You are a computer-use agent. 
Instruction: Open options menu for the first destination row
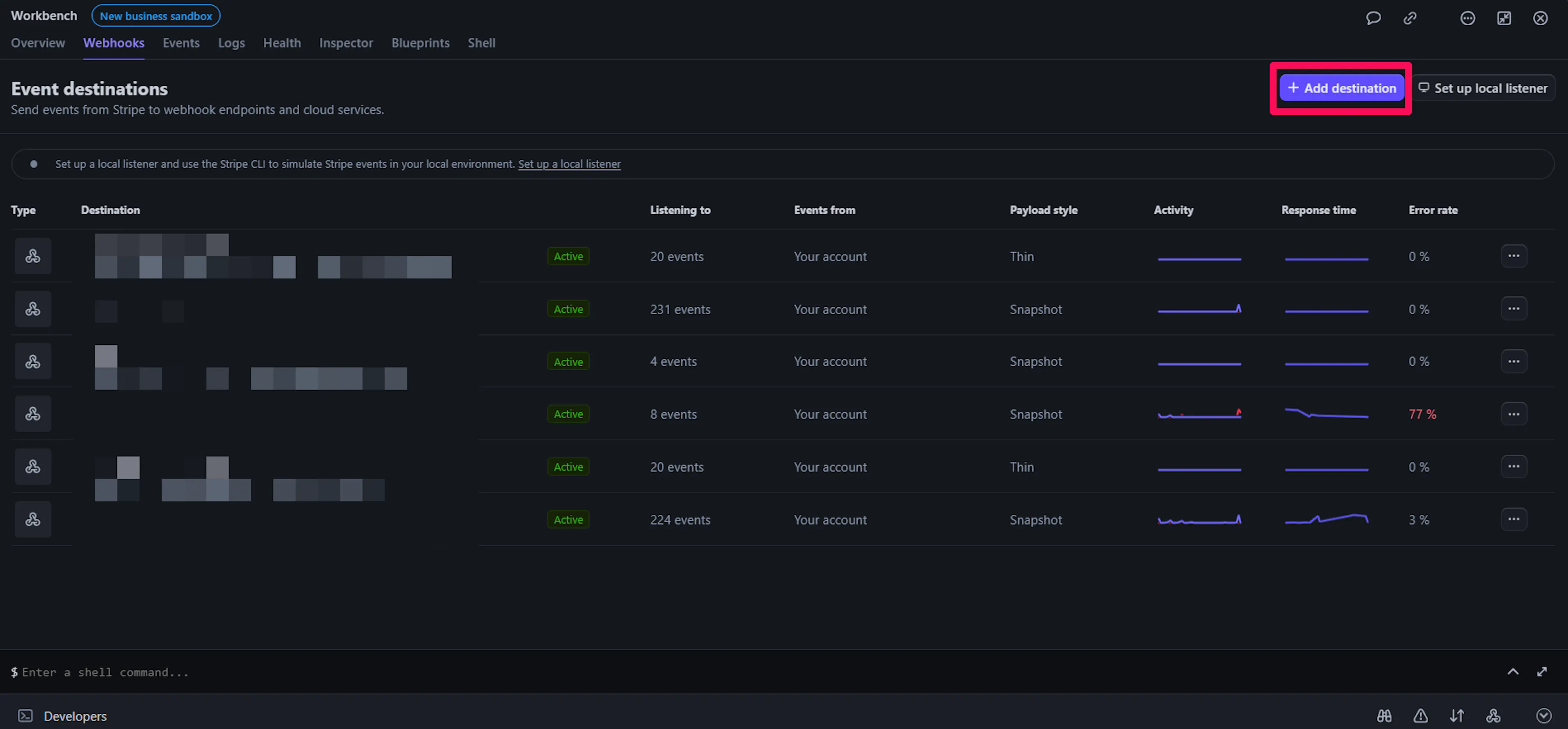coord(1513,256)
